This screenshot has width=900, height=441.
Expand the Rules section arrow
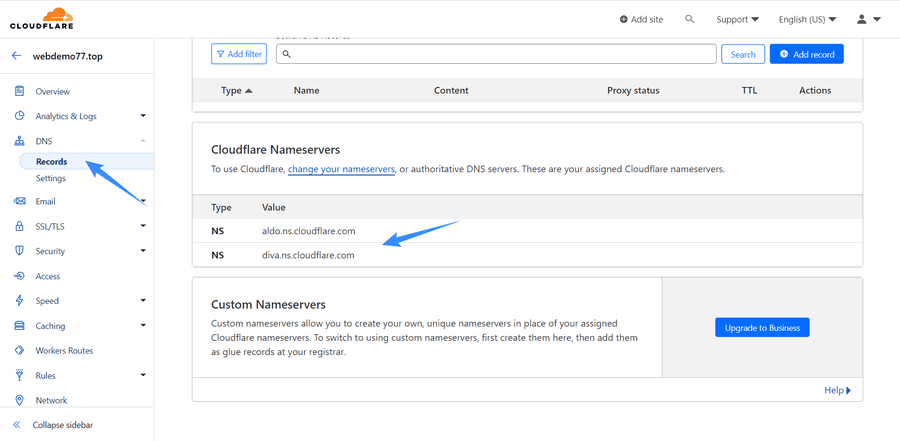click(143, 375)
